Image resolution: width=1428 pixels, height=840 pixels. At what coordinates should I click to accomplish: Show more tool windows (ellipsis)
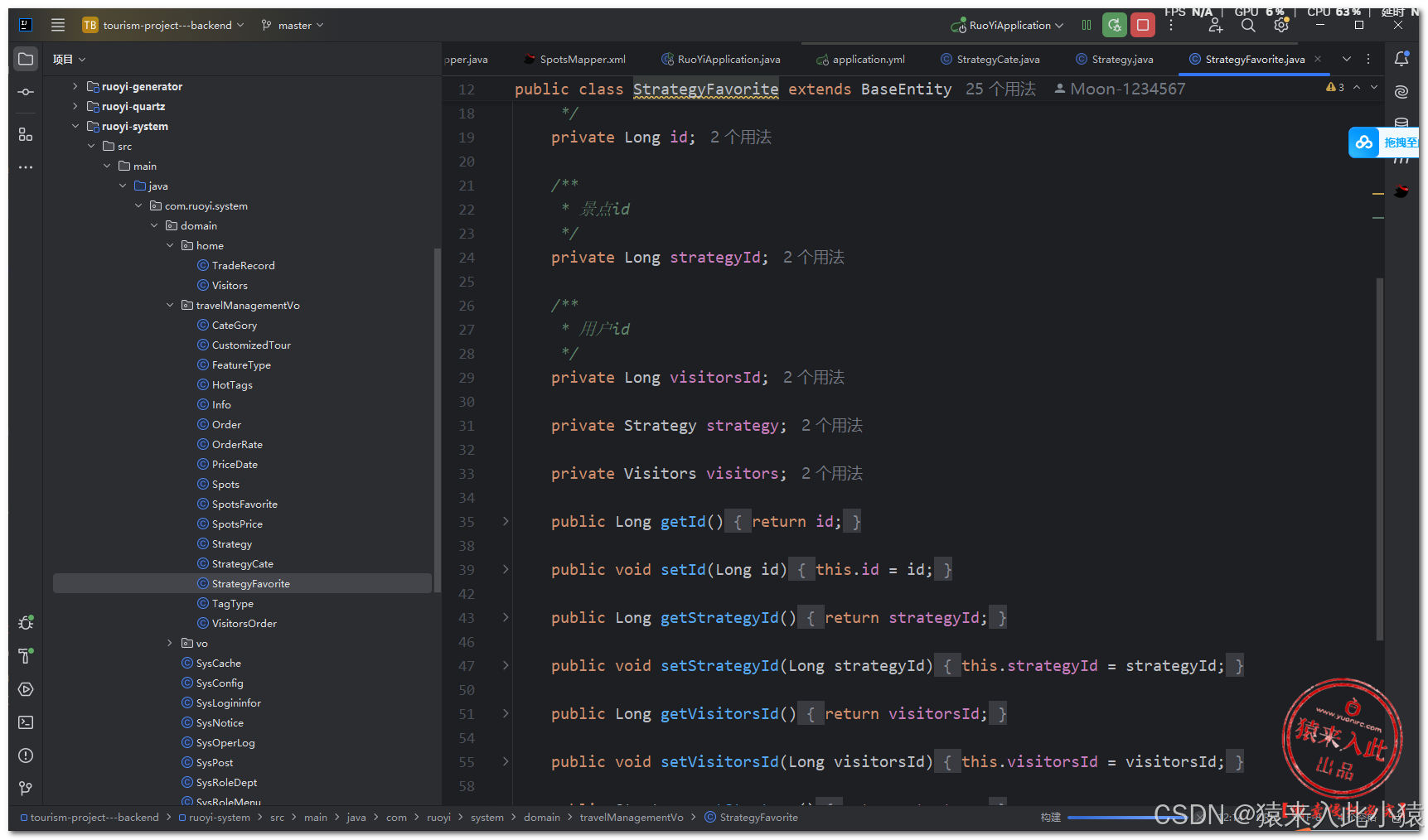[x=26, y=167]
